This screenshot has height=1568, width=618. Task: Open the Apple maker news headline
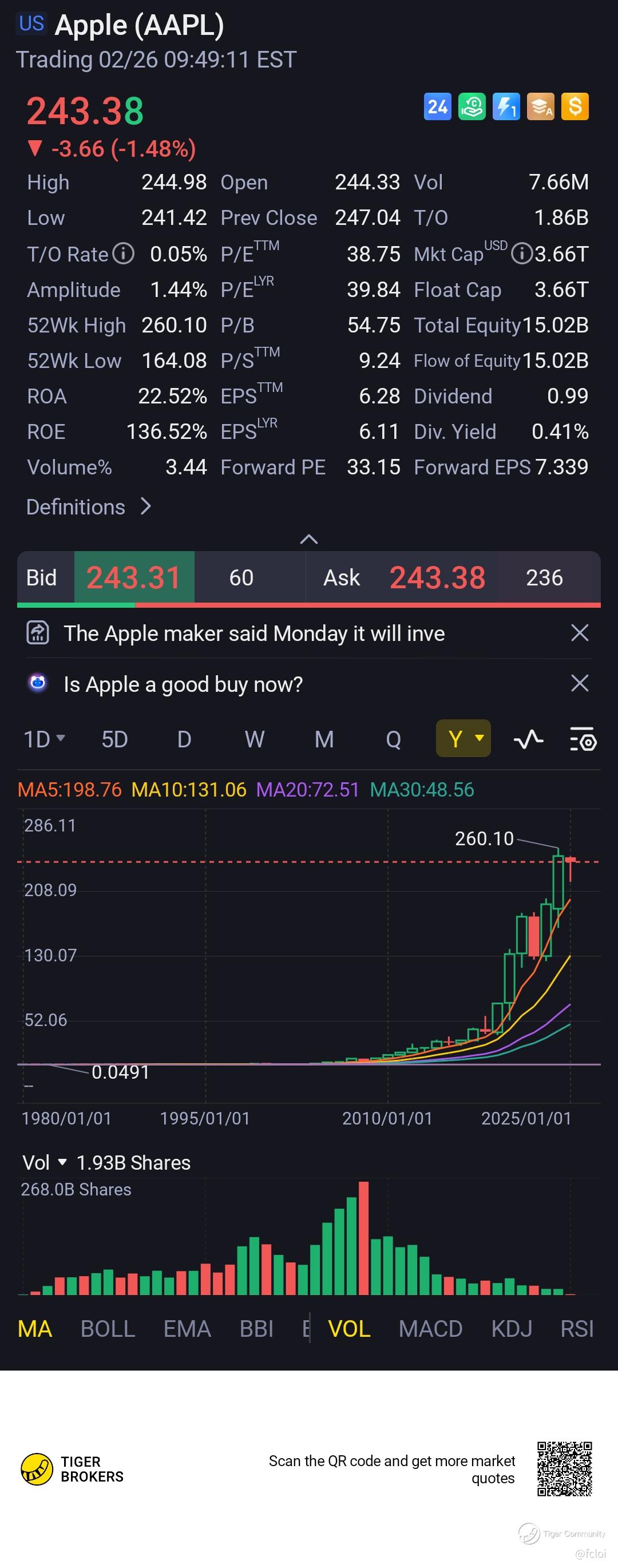255,633
